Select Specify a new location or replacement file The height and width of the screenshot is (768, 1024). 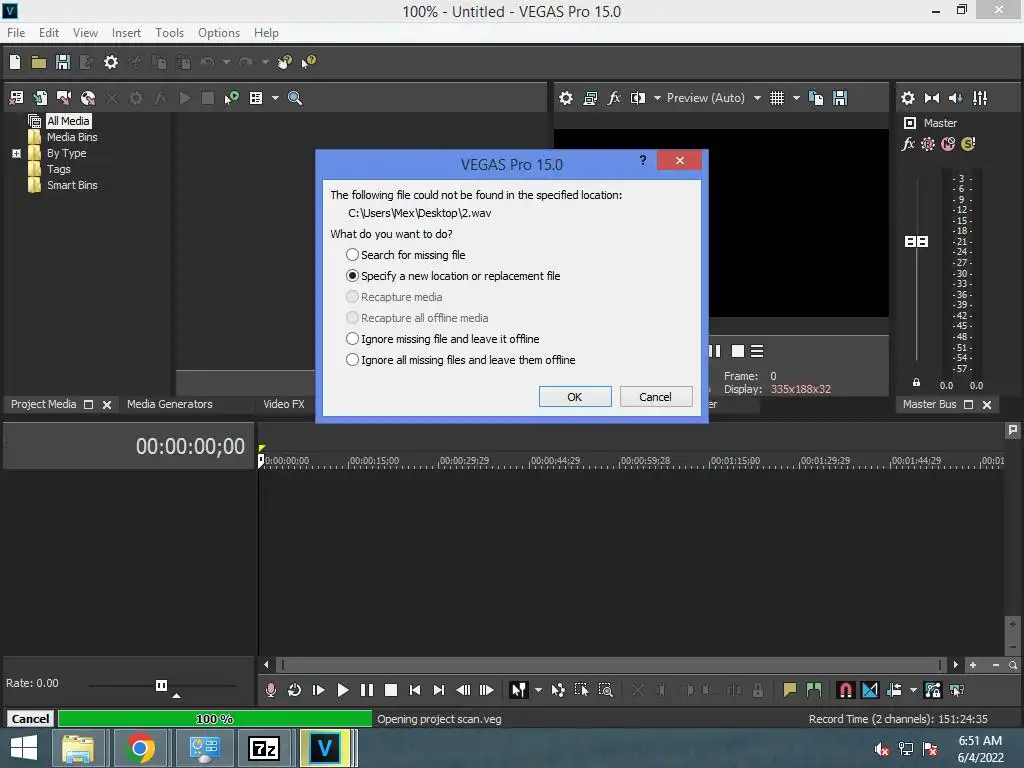coord(453,276)
